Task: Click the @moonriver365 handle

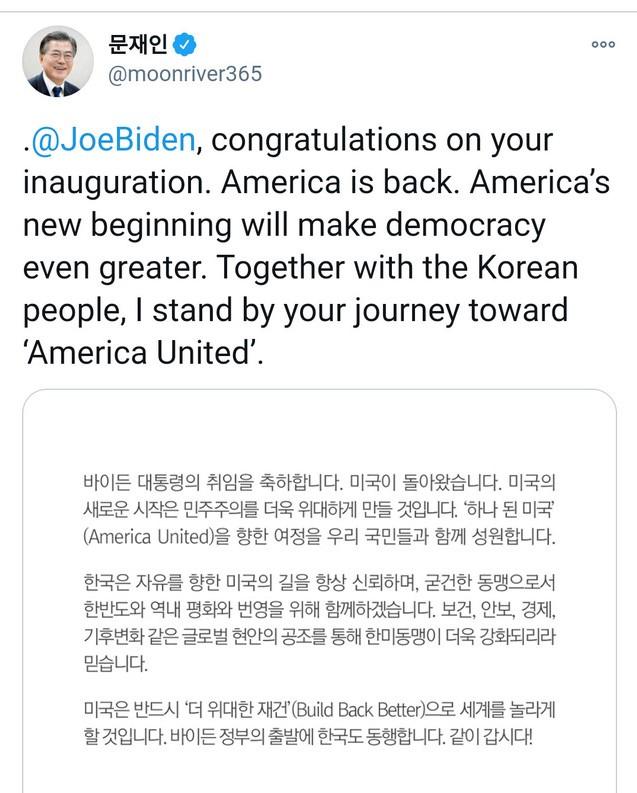Action: click(184, 76)
